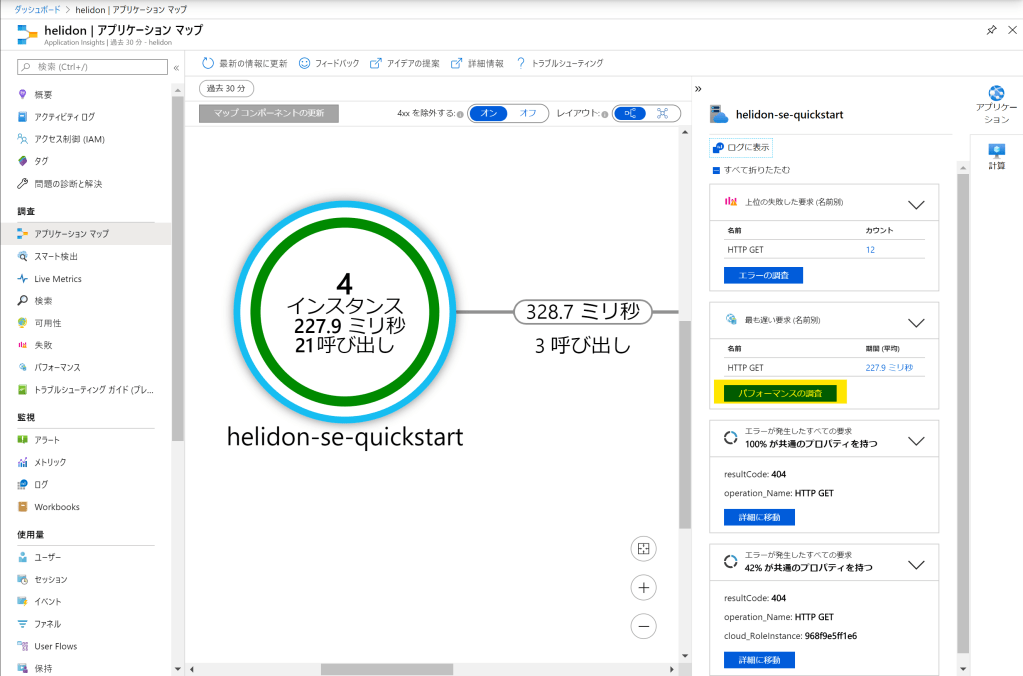
Task: Pin this blade with pin icon
Action: pos(990,31)
